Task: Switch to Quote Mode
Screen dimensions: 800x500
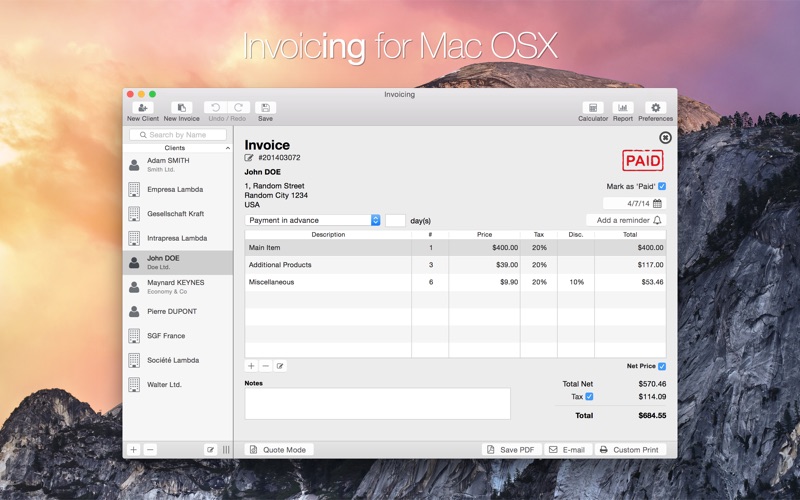Action: coord(279,449)
